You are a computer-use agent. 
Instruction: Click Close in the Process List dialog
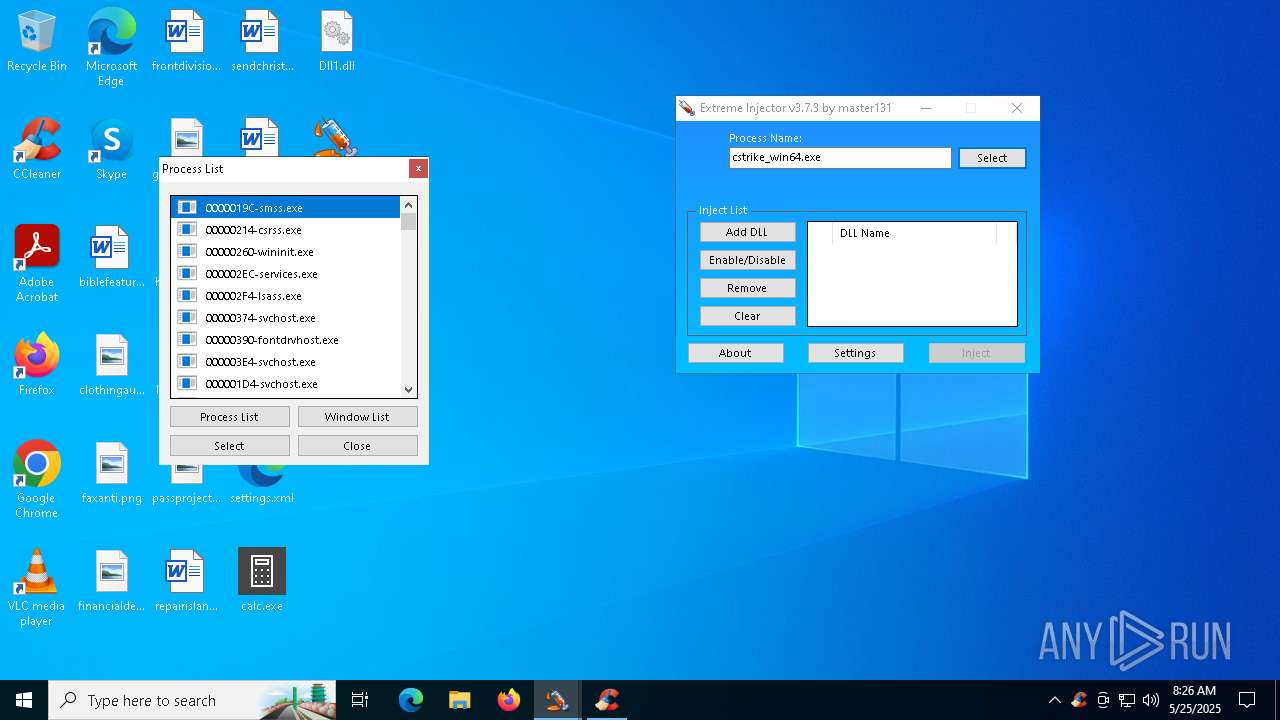click(357, 446)
